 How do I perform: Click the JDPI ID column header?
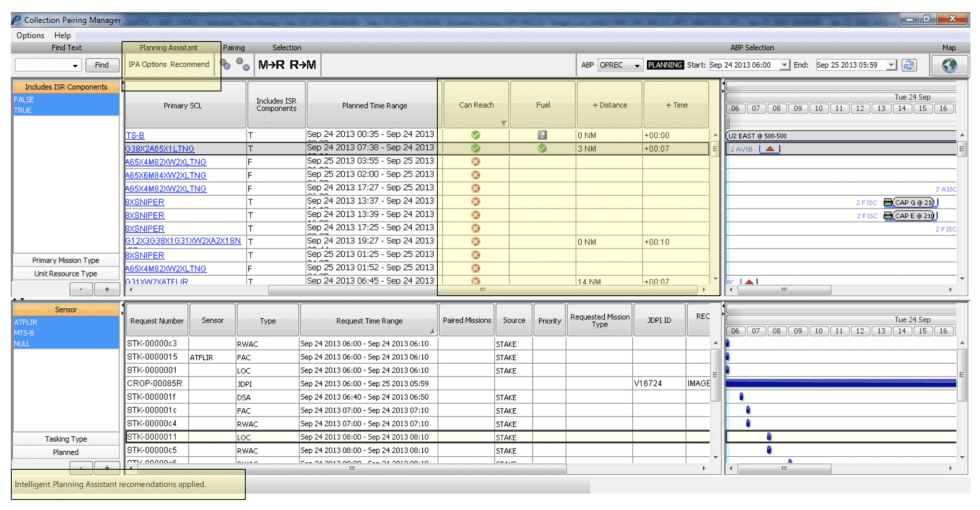(x=659, y=320)
